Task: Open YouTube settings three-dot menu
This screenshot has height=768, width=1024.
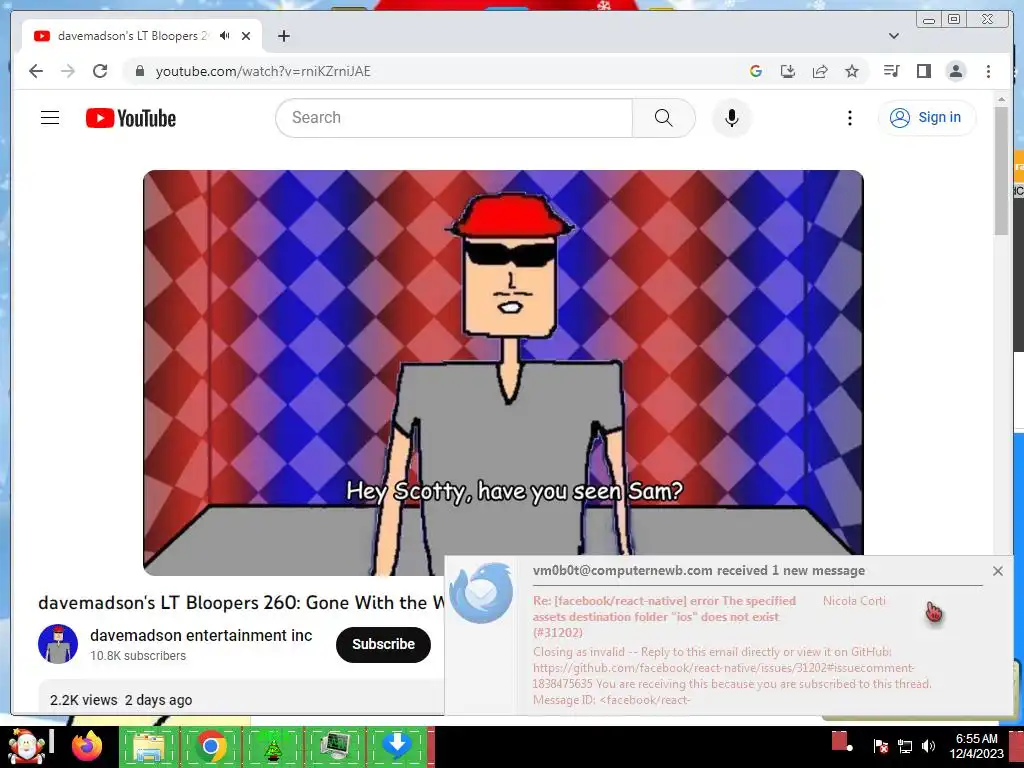Action: [849, 118]
